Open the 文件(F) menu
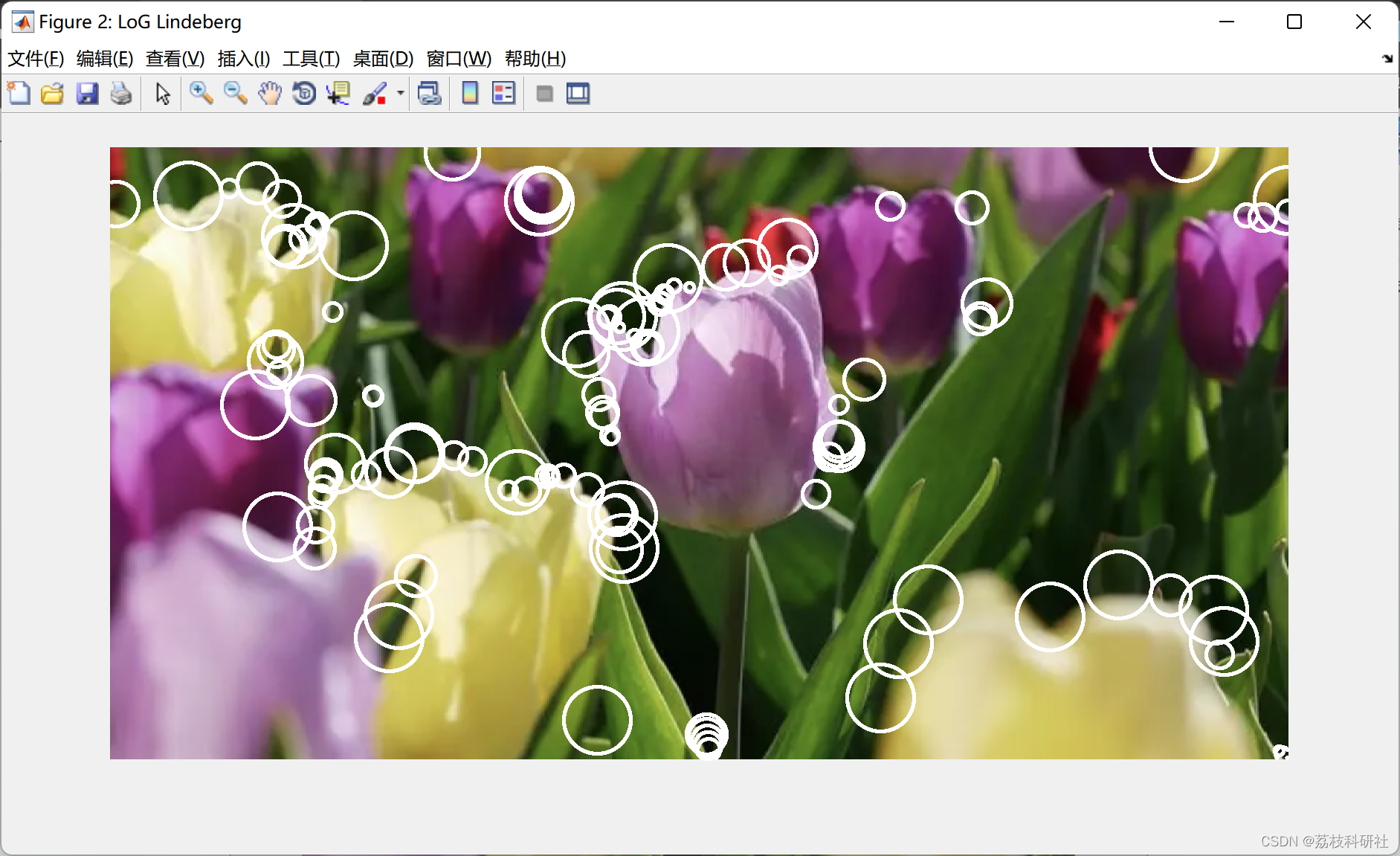 click(x=36, y=59)
